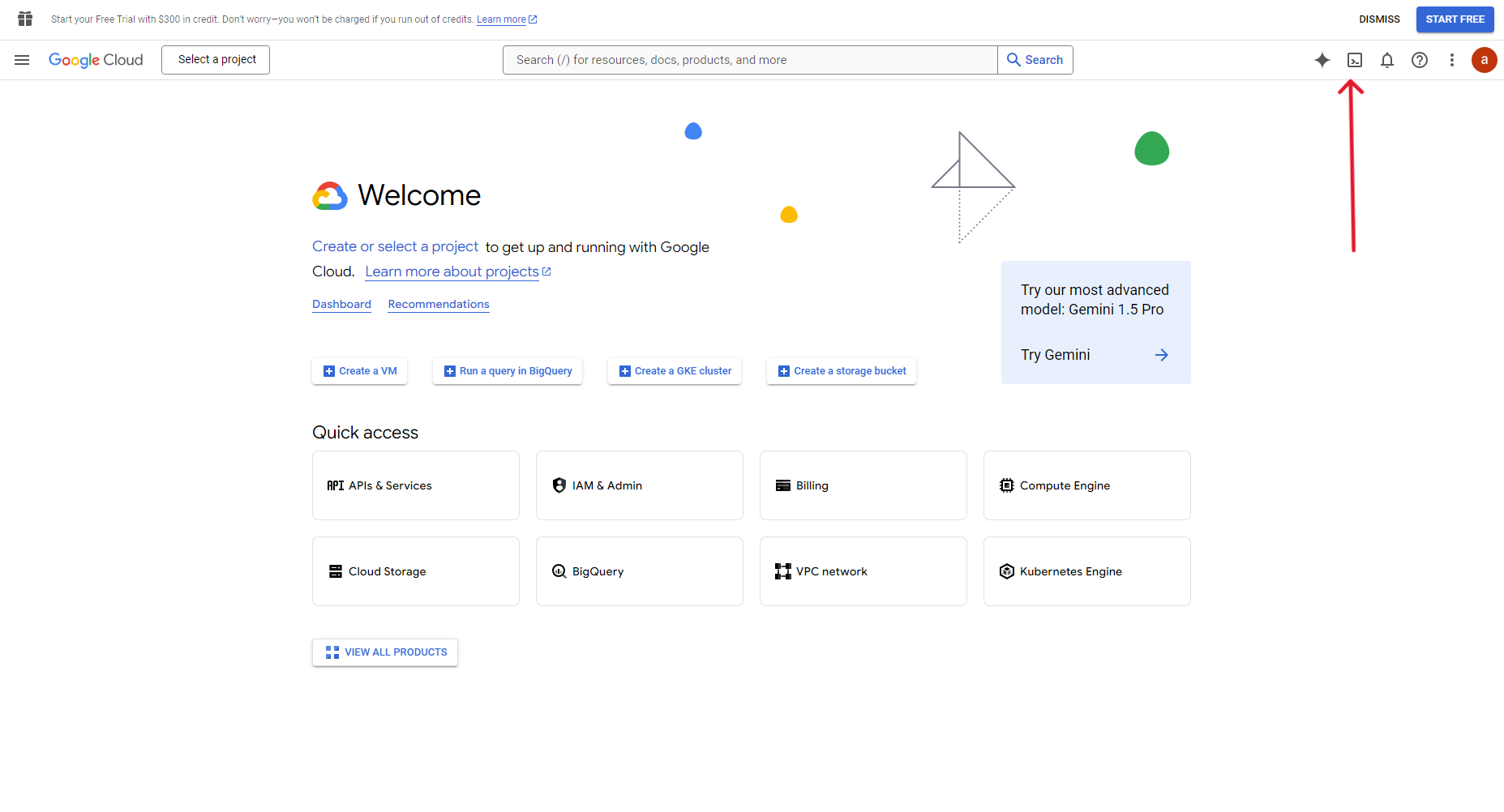Open the account avatar menu
This screenshot has height=812, width=1504.
pyautogui.click(x=1485, y=60)
